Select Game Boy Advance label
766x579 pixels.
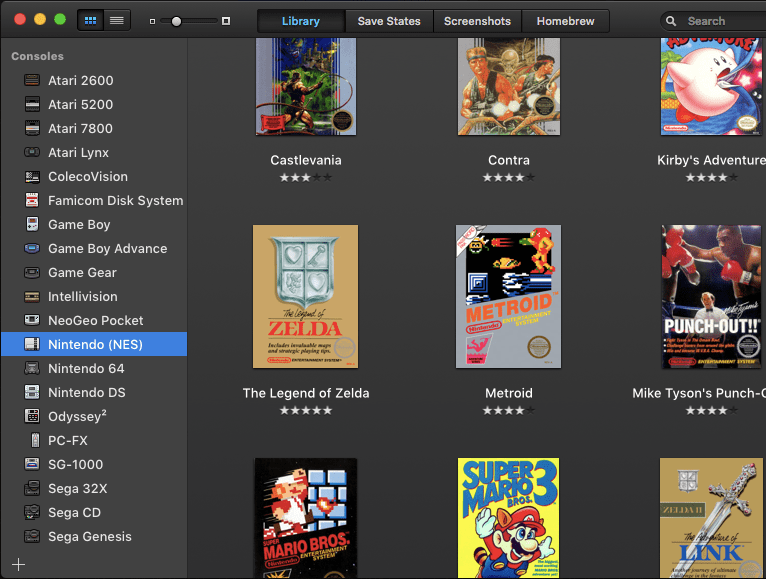pyautogui.click(x=107, y=248)
